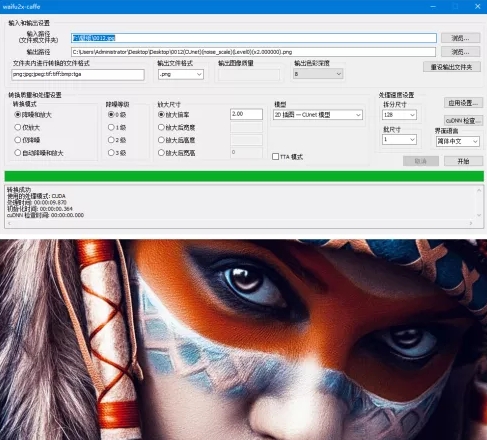Click the reset output folder button
The width and height of the screenshot is (487, 440).
coord(452,67)
